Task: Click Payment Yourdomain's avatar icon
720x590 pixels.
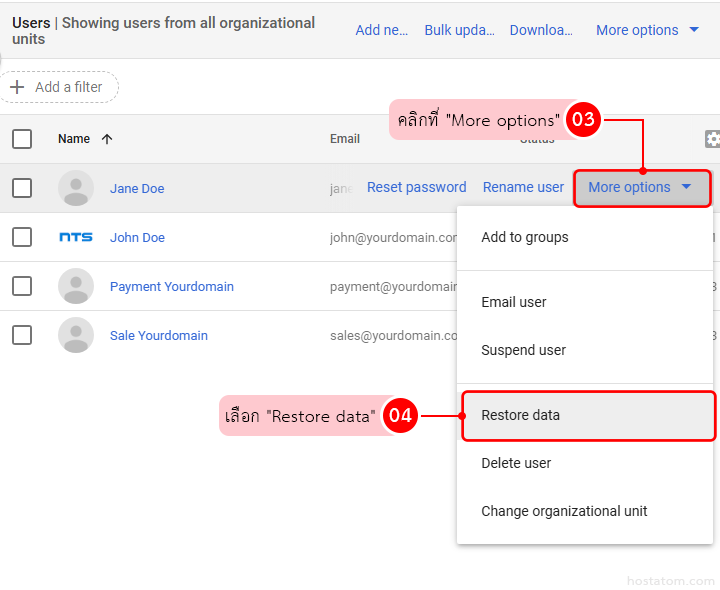Action: click(x=76, y=286)
